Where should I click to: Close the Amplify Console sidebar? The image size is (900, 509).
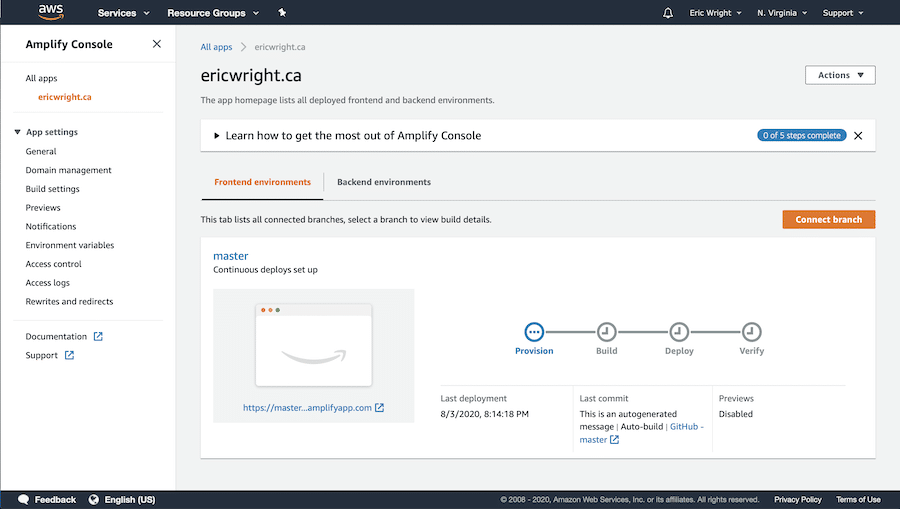coord(156,44)
